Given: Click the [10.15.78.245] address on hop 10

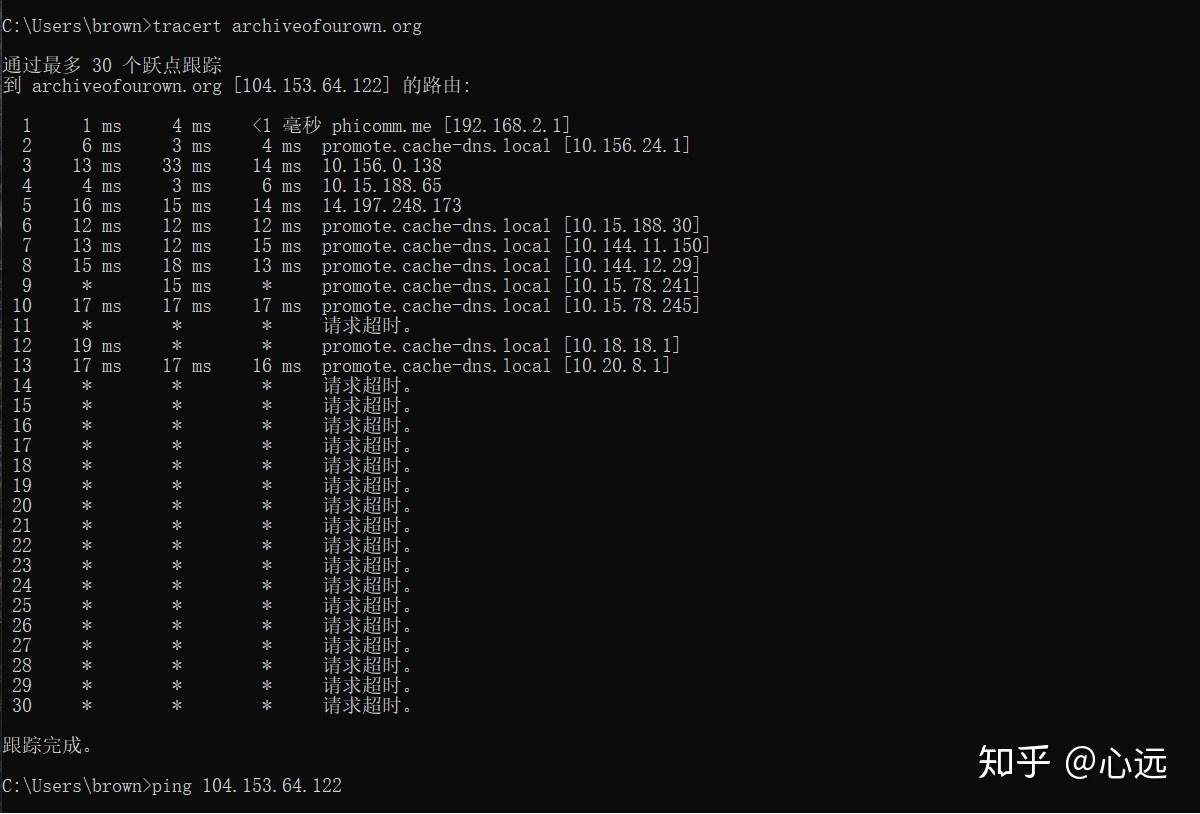Looking at the screenshot, I should (x=632, y=306).
